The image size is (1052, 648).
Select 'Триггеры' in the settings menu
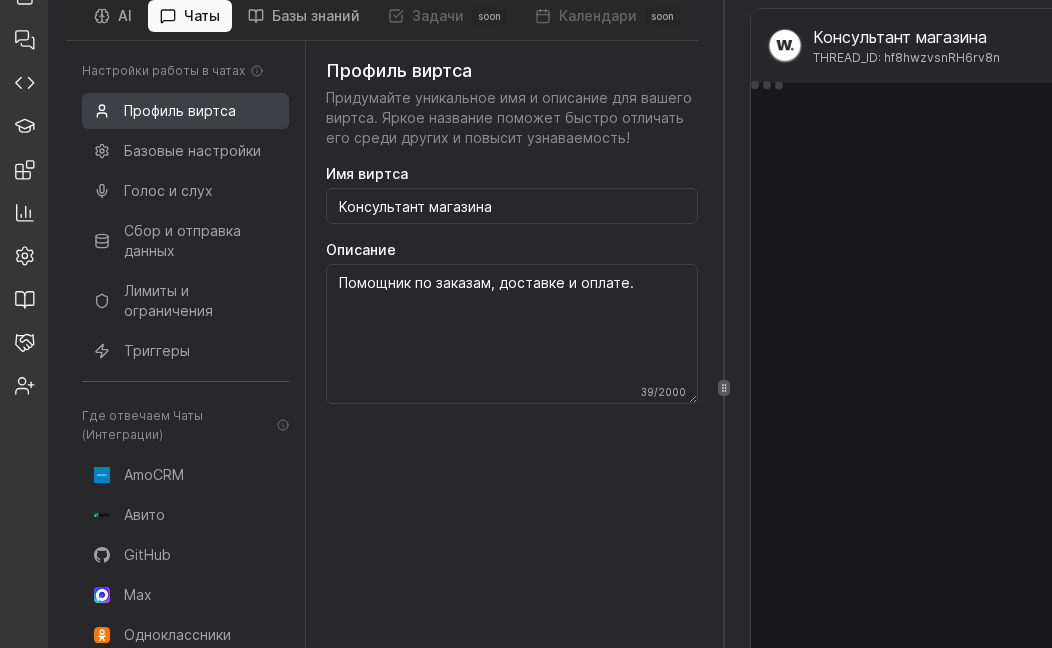(156, 351)
